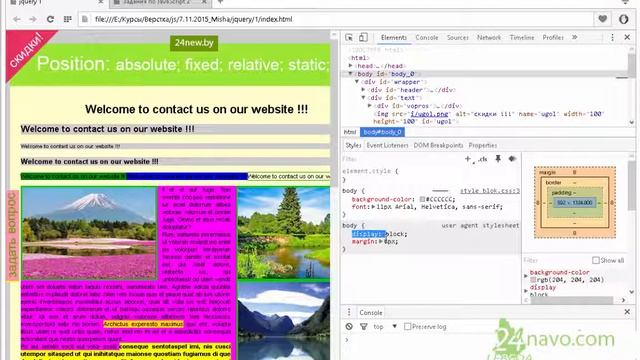The width and height of the screenshot is (640, 360).
Task: Switch to the Profiles tab
Action: point(553,38)
